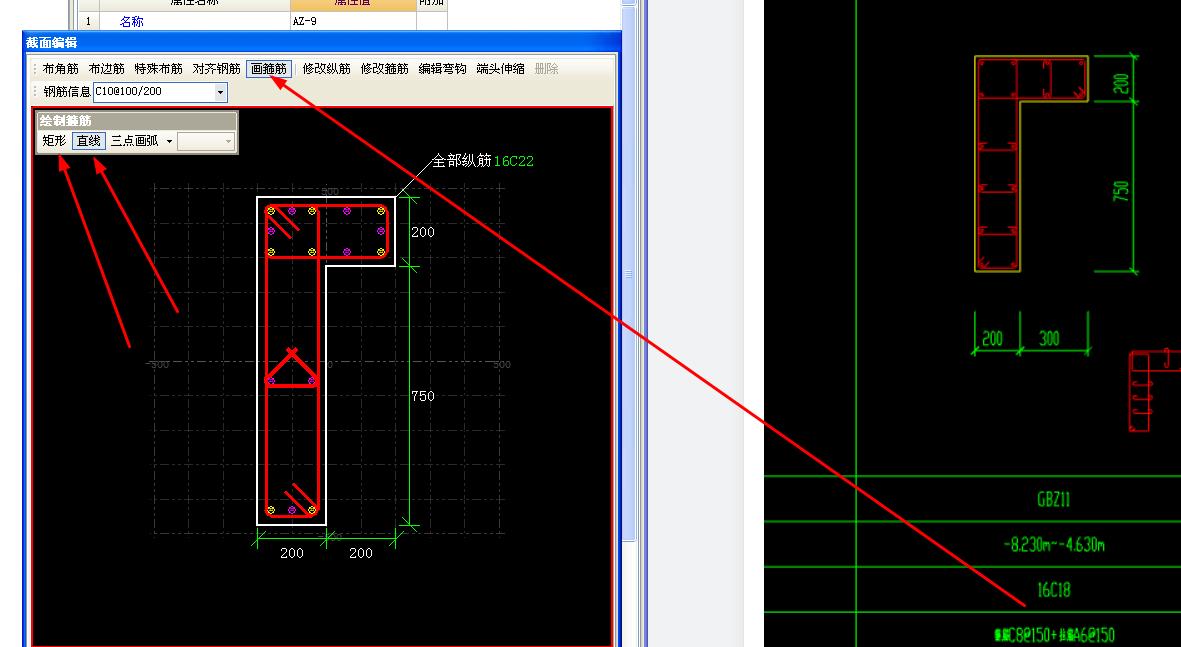Viewport: 1181px width, 647px height.
Task: Select the GBZ11 label in the CAD drawing
Action: coord(1054,499)
